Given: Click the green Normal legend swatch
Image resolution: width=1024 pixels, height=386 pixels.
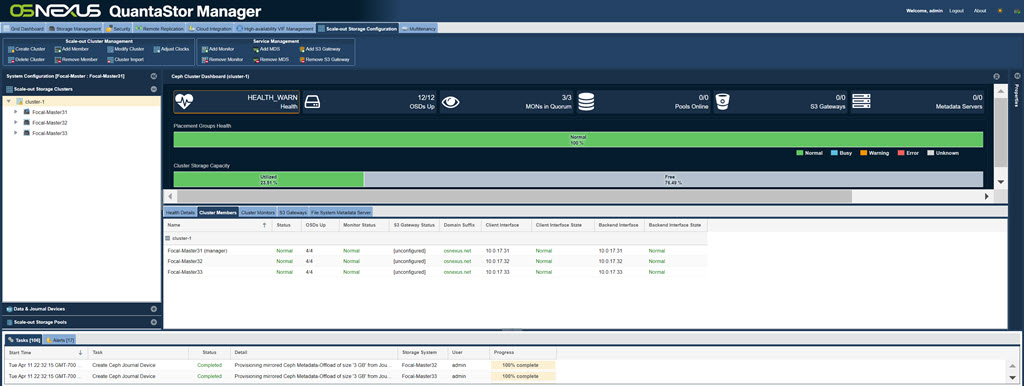Looking at the screenshot, I should tap(799, 153).
